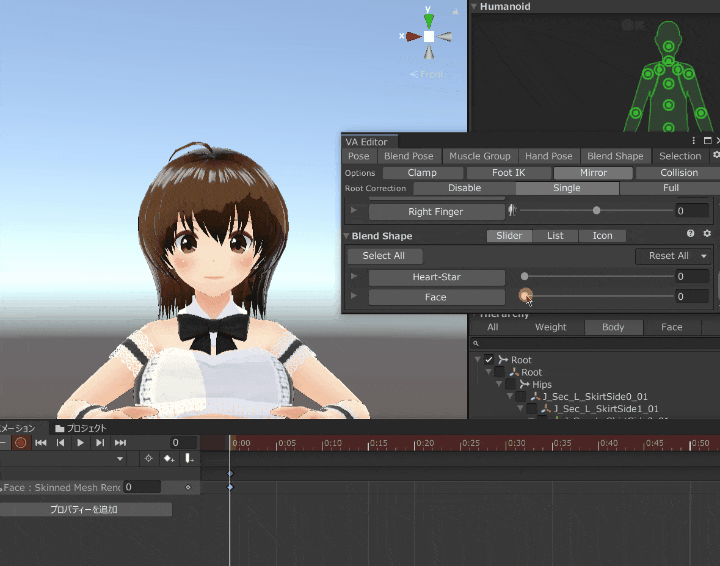This screenshot has height=566, width=720.
Task: Jump to the first keyframe
Action: 41,442
